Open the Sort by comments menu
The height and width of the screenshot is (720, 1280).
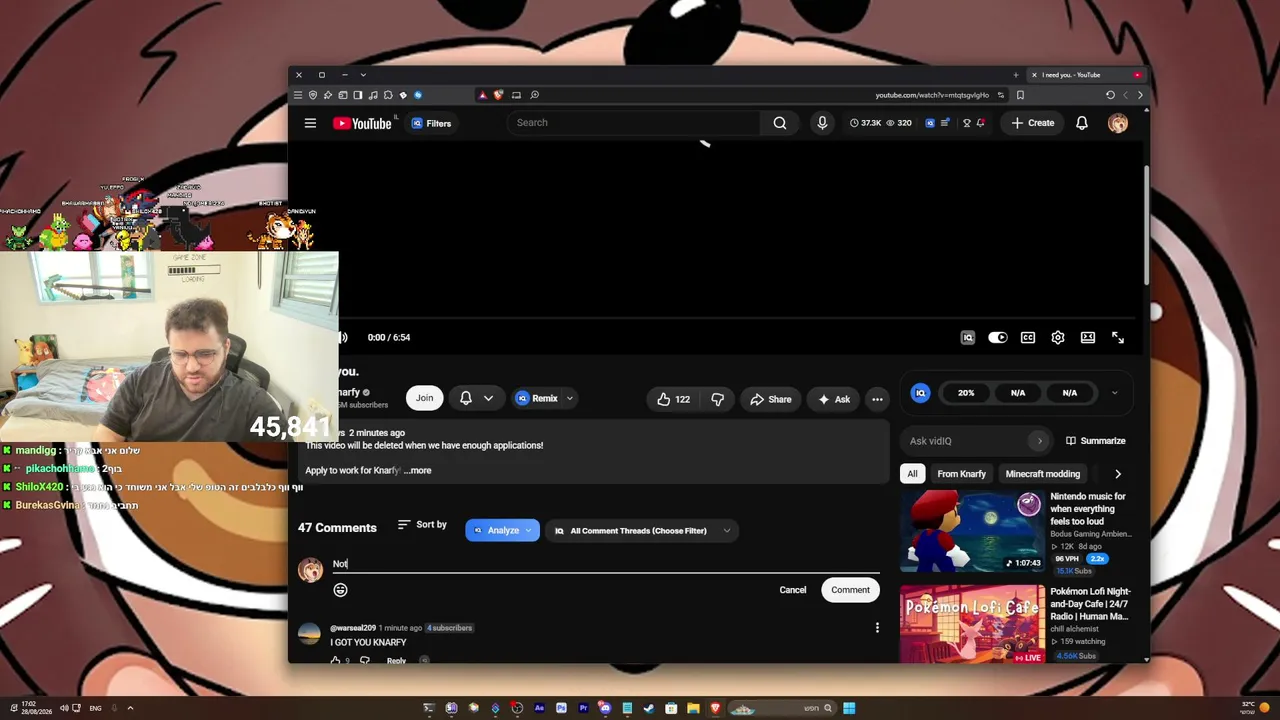(422, 525)
